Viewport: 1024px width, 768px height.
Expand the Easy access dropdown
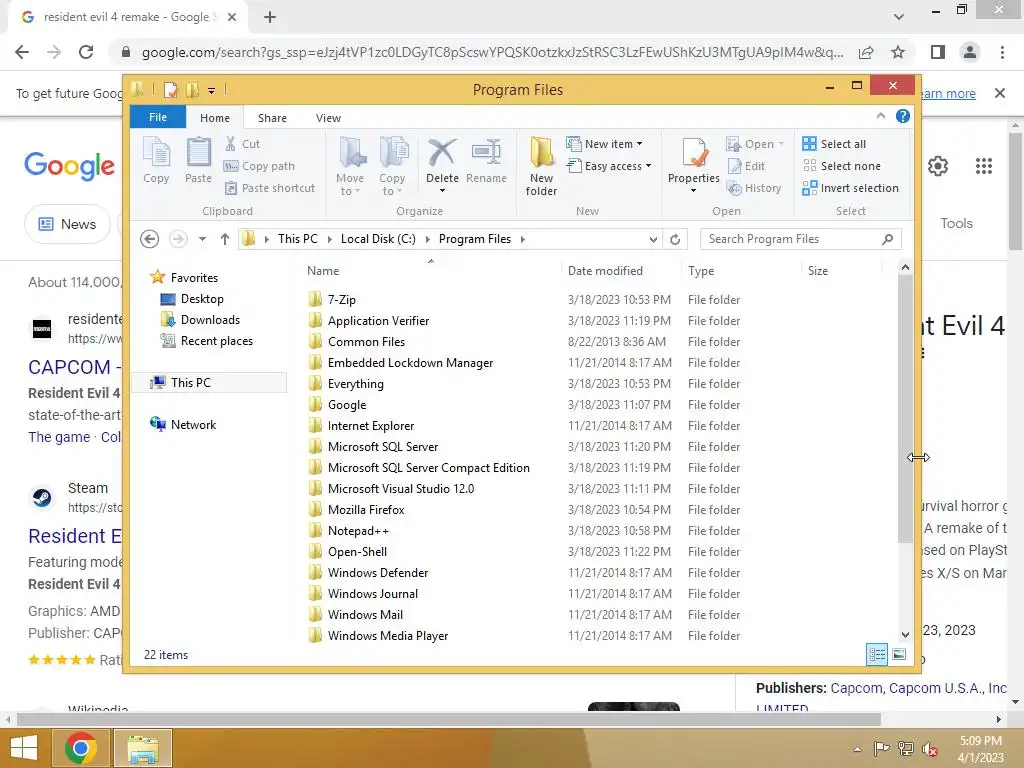tap(648, 166)
